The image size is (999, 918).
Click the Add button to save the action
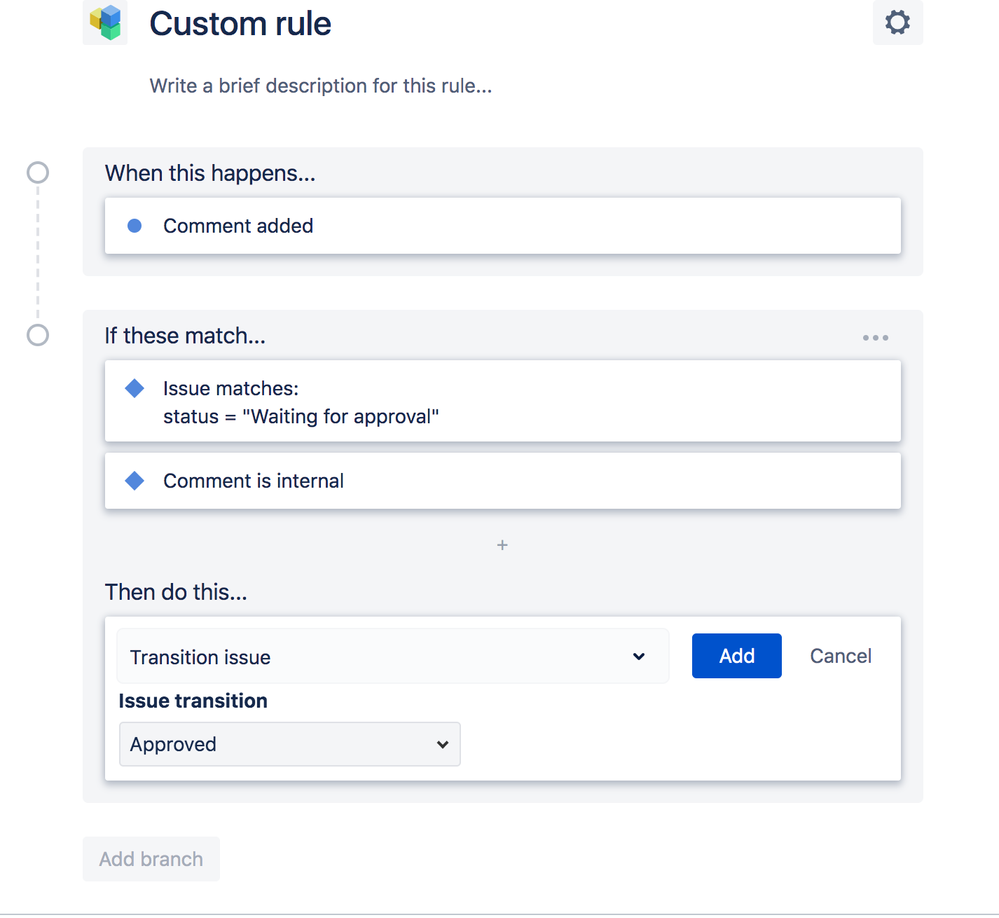(x=736, y=656)
